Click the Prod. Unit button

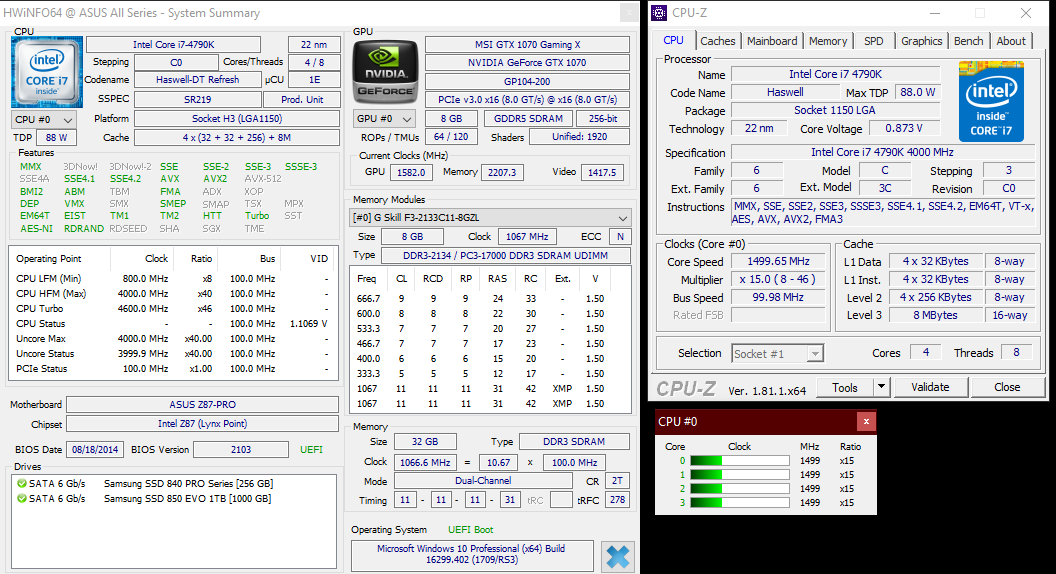302,99
